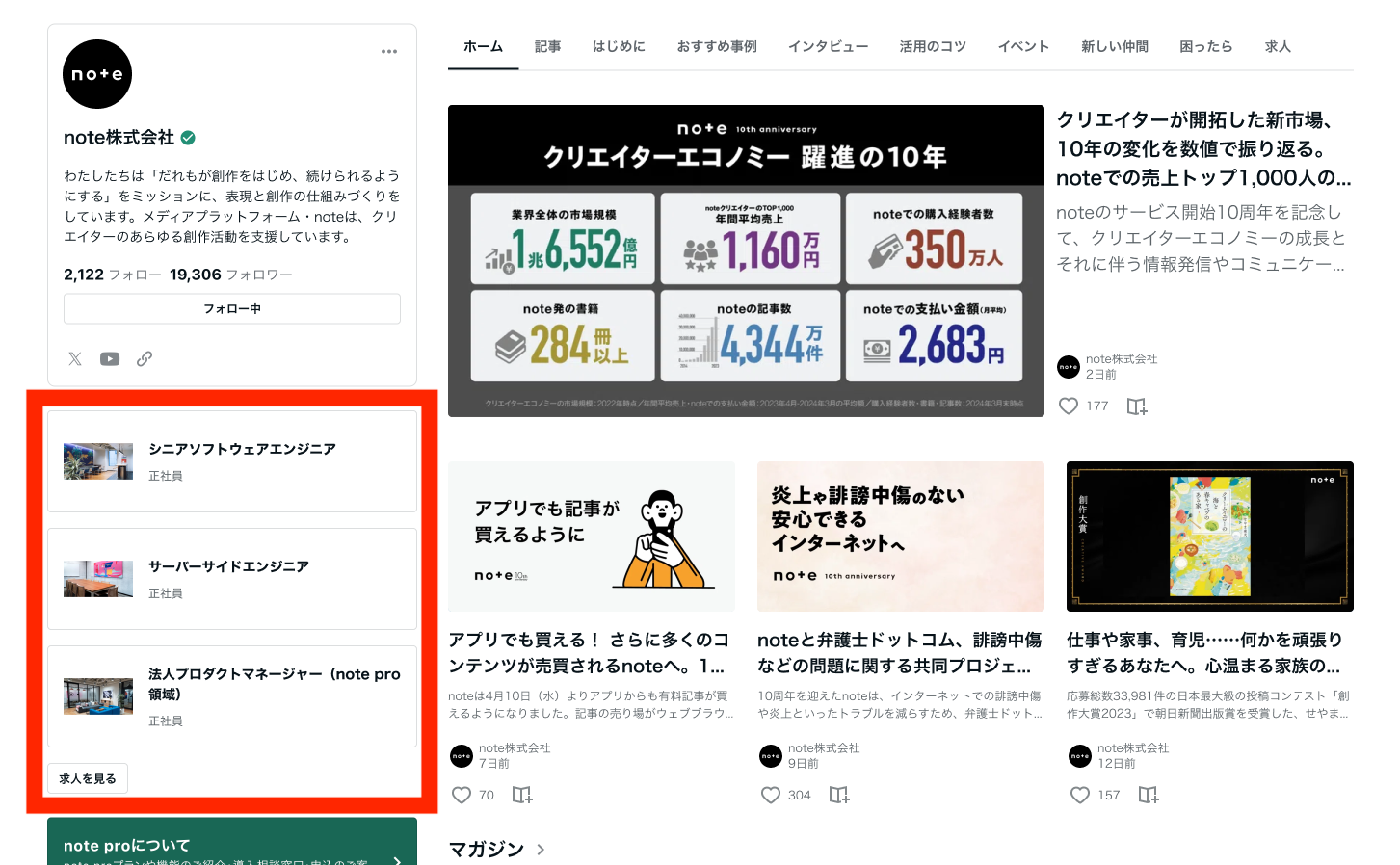Open the 活用のコツ tab
The height and width of the screenshot is (865, 1400).
click(x=934, y=47)
